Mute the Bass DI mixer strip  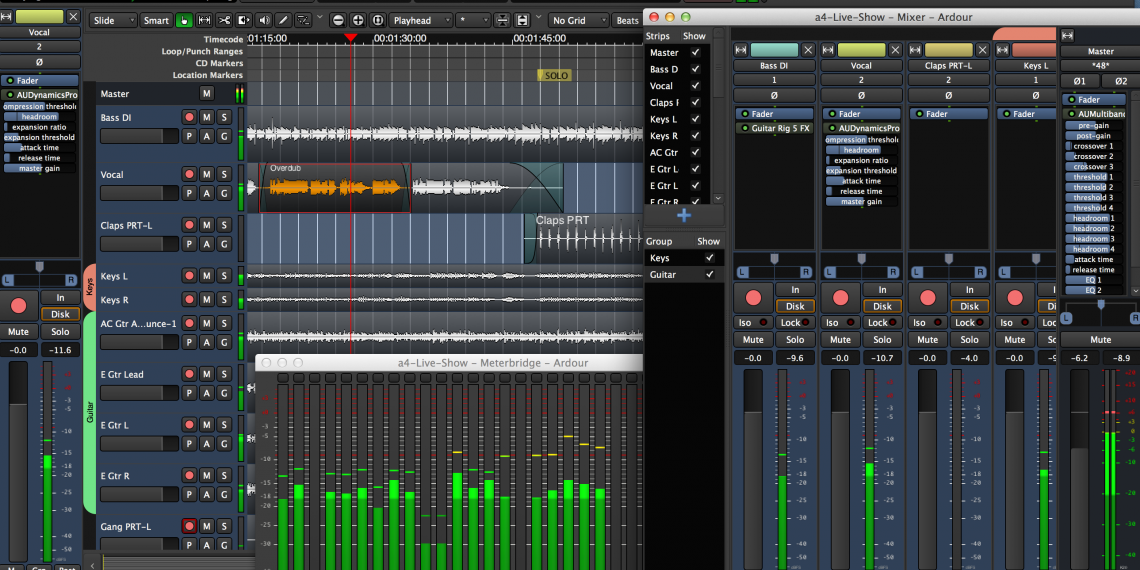[x=752, y=340]
